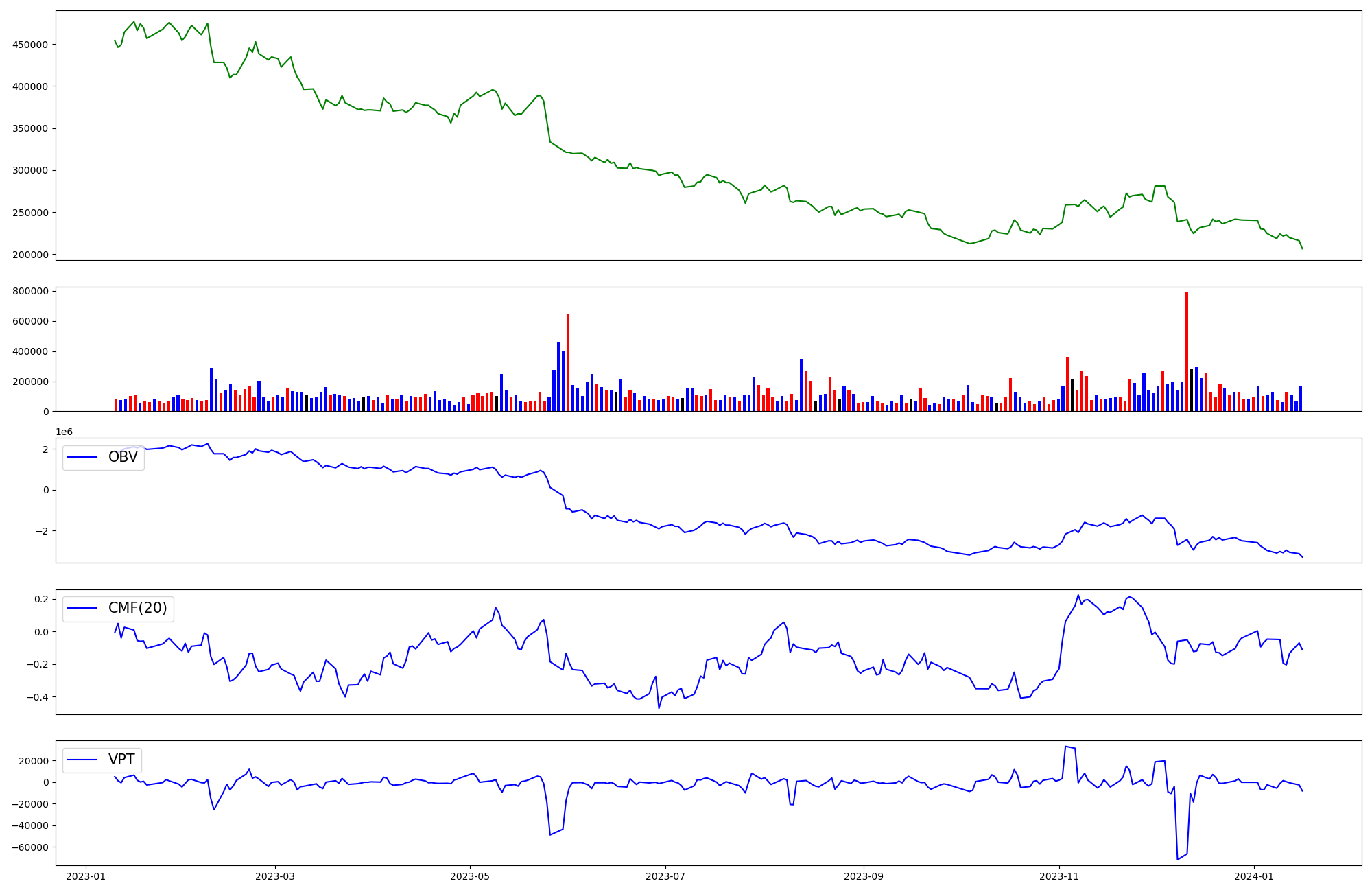
Task: Click the blue line sample in OBV legend
Action: [x=82, y=458]
